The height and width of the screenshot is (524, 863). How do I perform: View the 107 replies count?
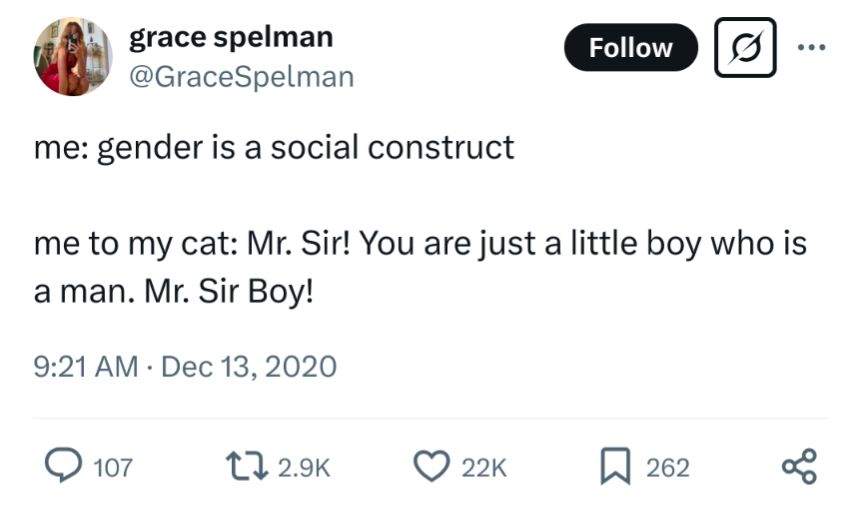pyautogui.click(x=113, y=468)
